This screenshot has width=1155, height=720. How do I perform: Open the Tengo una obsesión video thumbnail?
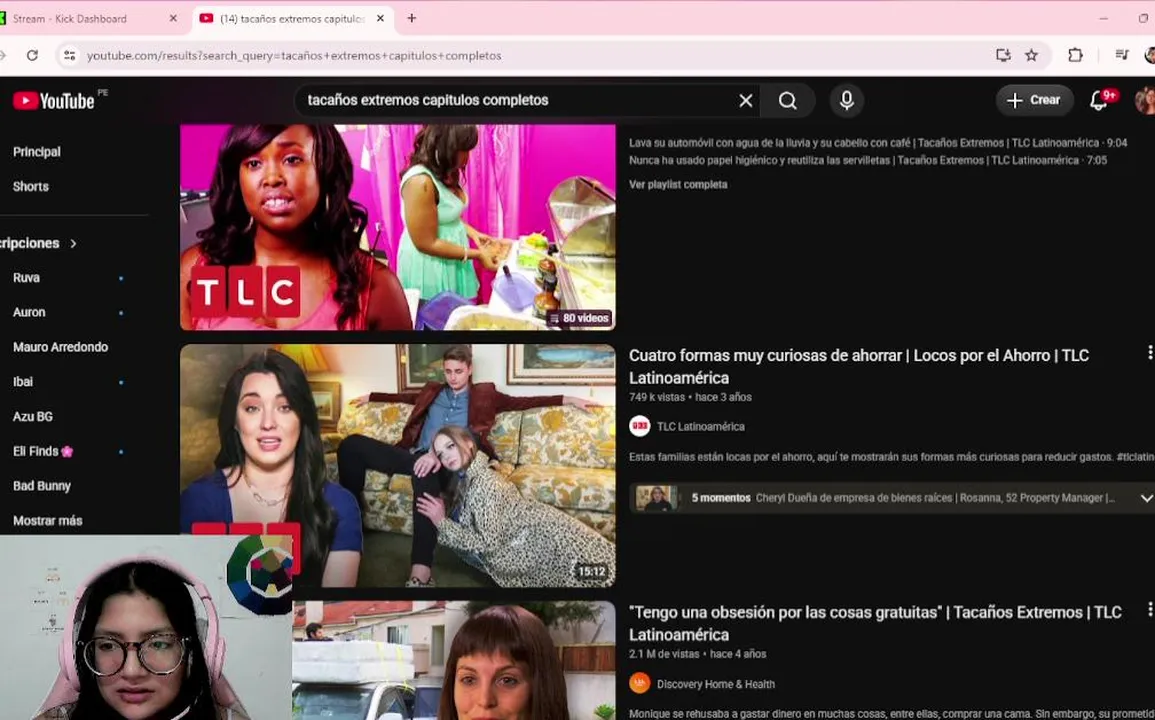tap(454, 660)
